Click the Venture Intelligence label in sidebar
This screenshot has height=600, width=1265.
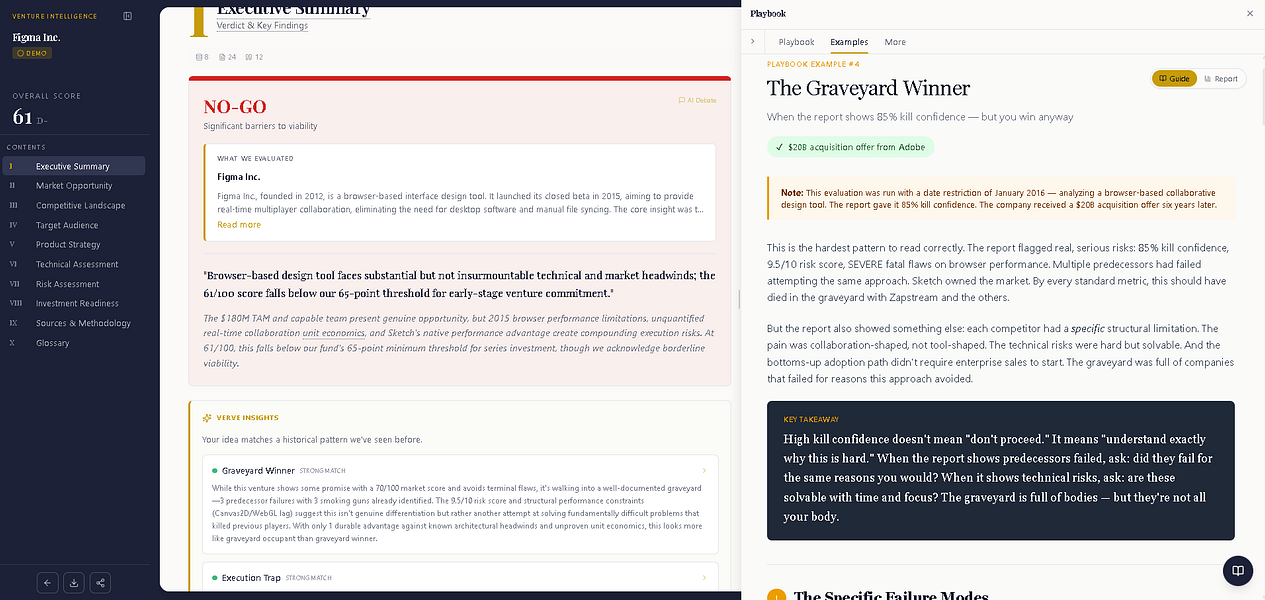(x=55, y=16)
